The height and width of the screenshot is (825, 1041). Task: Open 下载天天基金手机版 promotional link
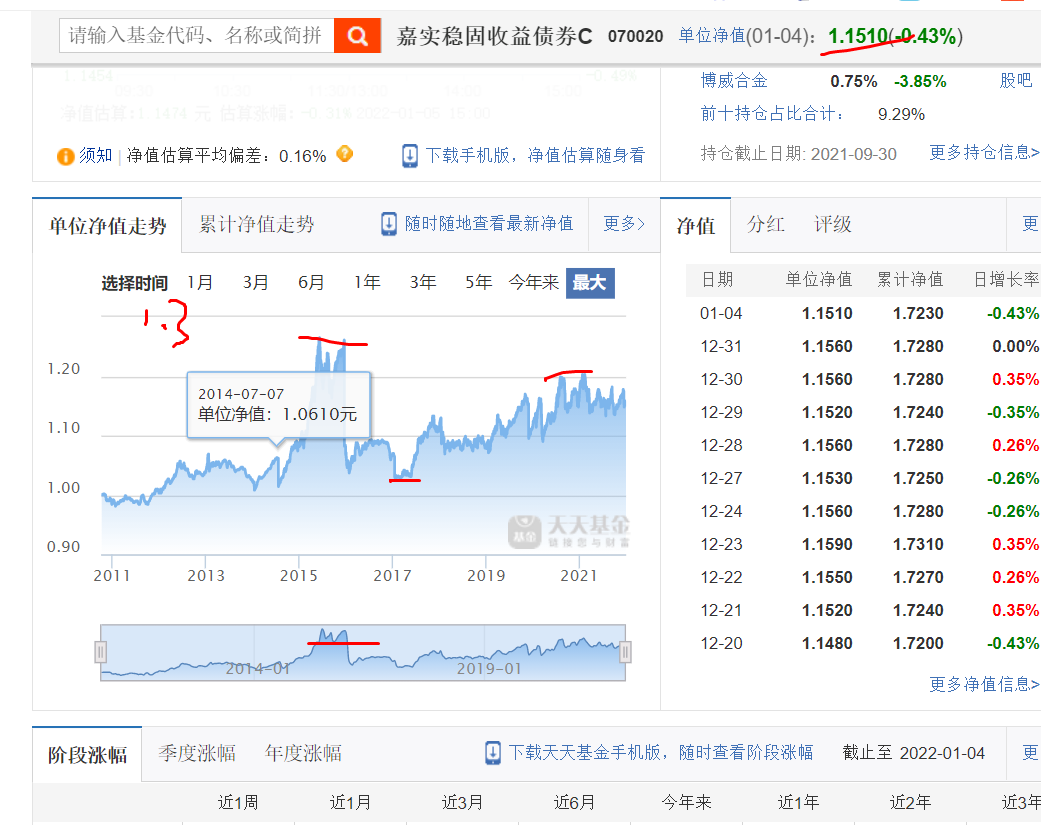pyautogui.click(x=661, y=753)
